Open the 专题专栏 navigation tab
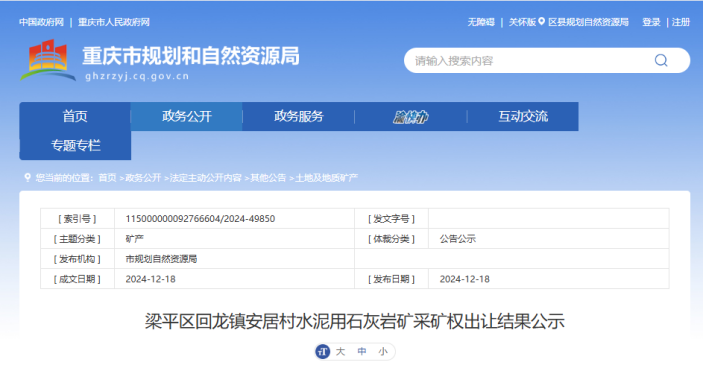The width and height of the screenshot is (703, 369). (75, 145)
